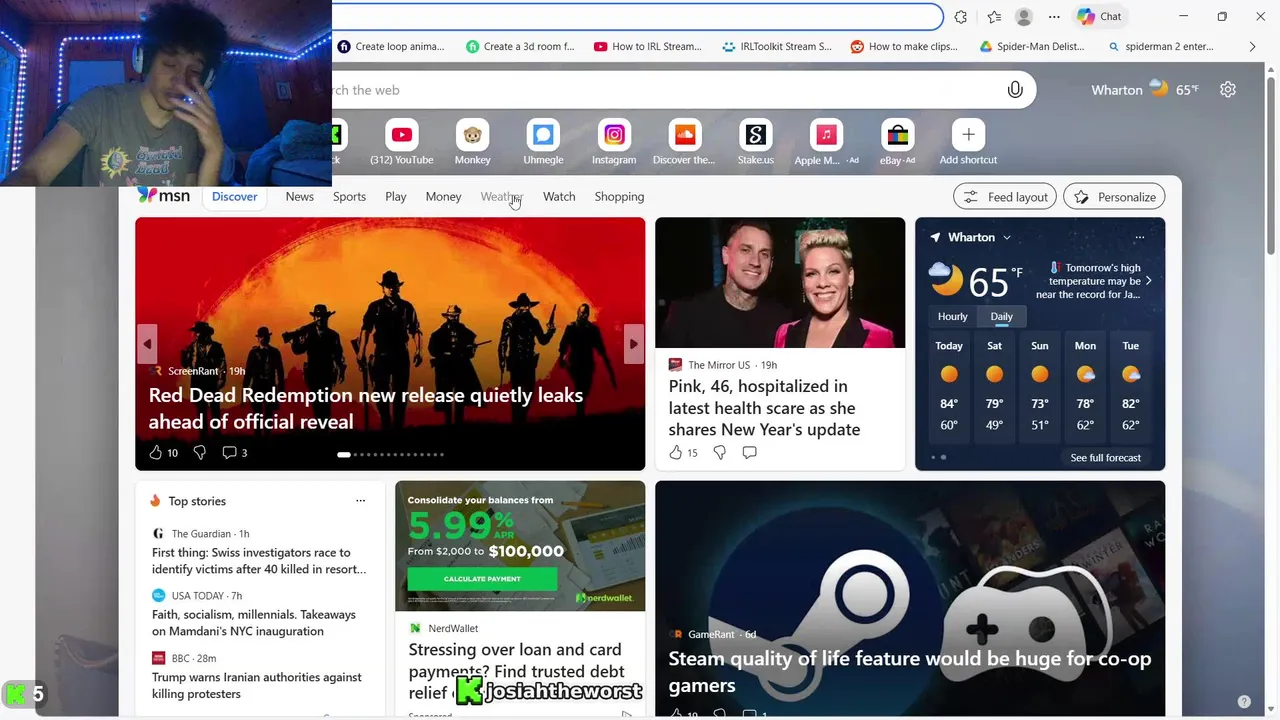1280x720 pixels.
Task: Open the weather card more options
Action: pyautogui.click(x=1139, y=238)
